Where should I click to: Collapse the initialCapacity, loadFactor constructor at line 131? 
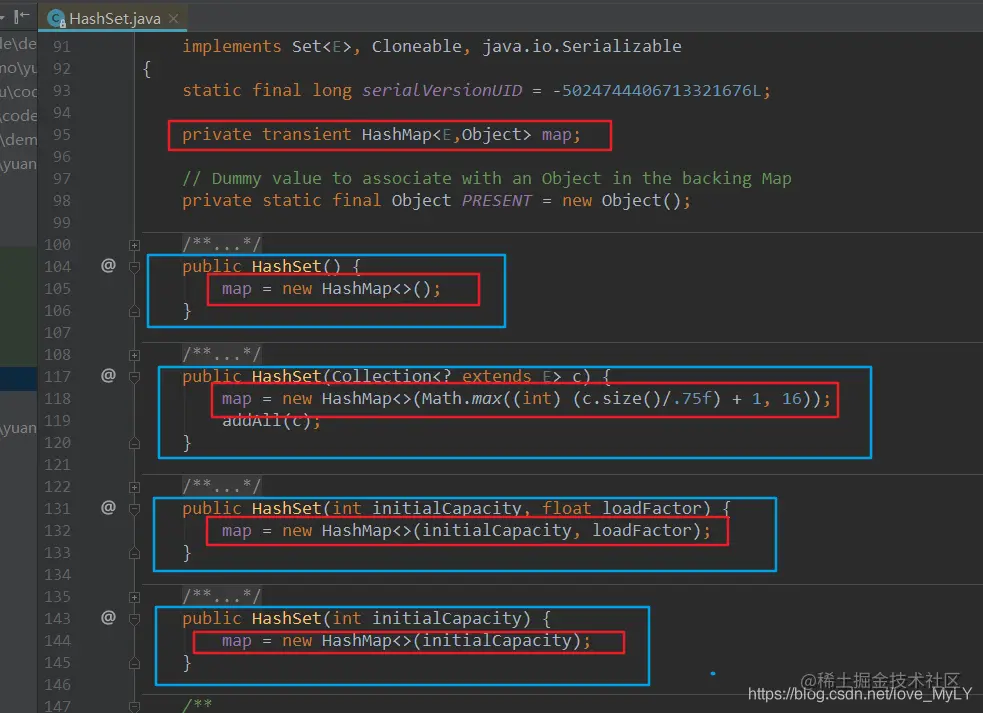134,509
